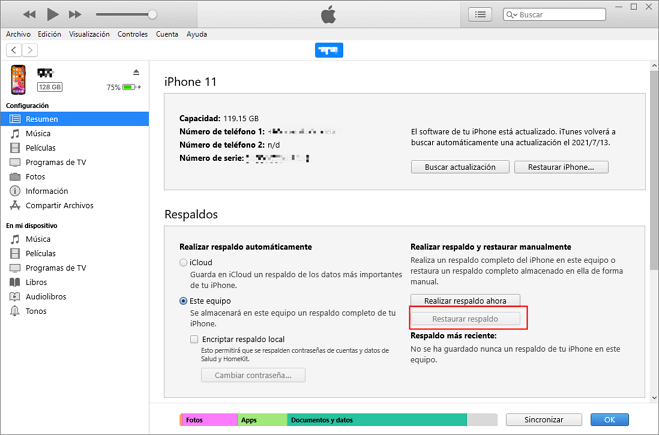This screenshot has width=659, height=435.
Task: Click Buscar actualización button
Action: point(460,167)
